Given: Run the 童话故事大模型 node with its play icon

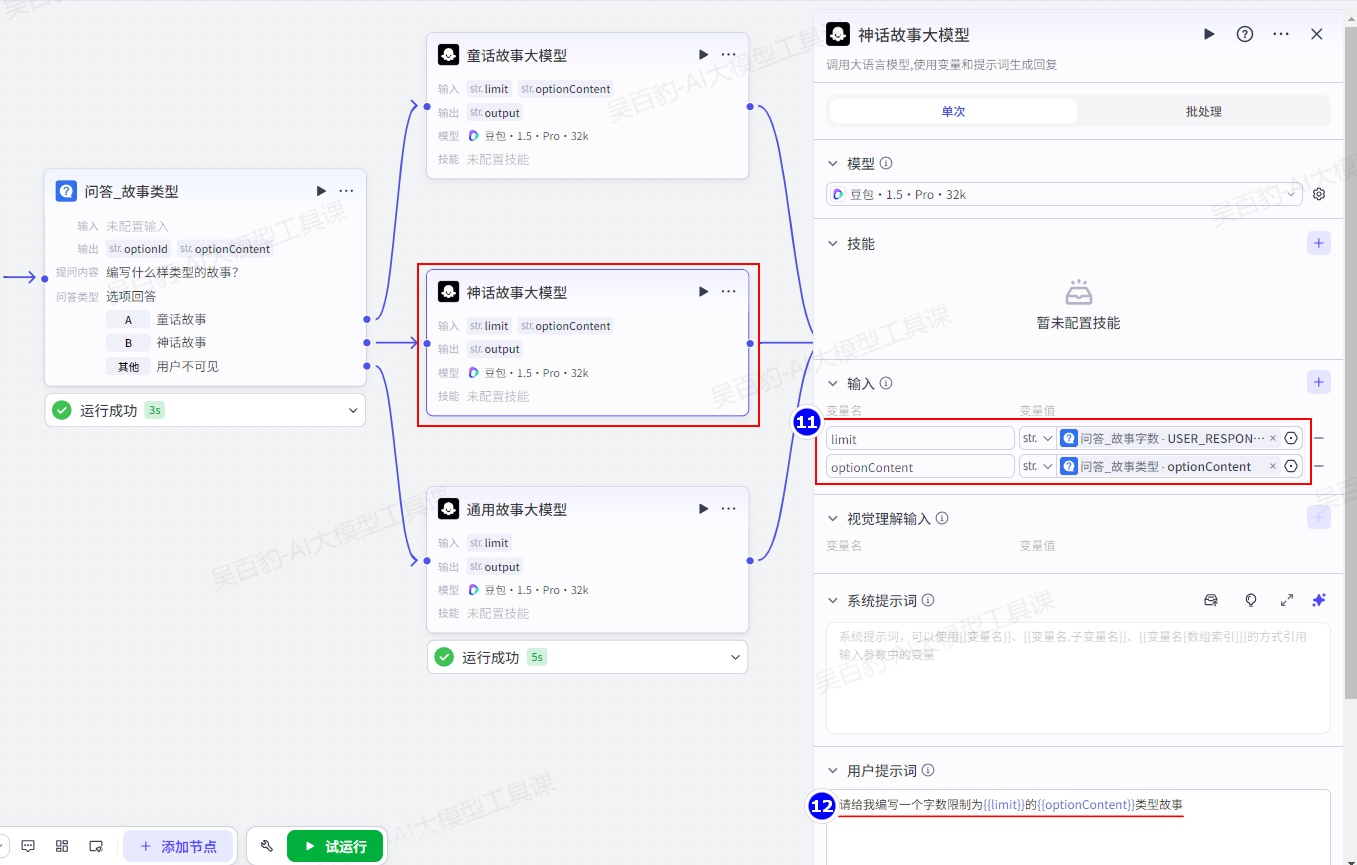Looking at the screenshot, I should click(703, 55).
